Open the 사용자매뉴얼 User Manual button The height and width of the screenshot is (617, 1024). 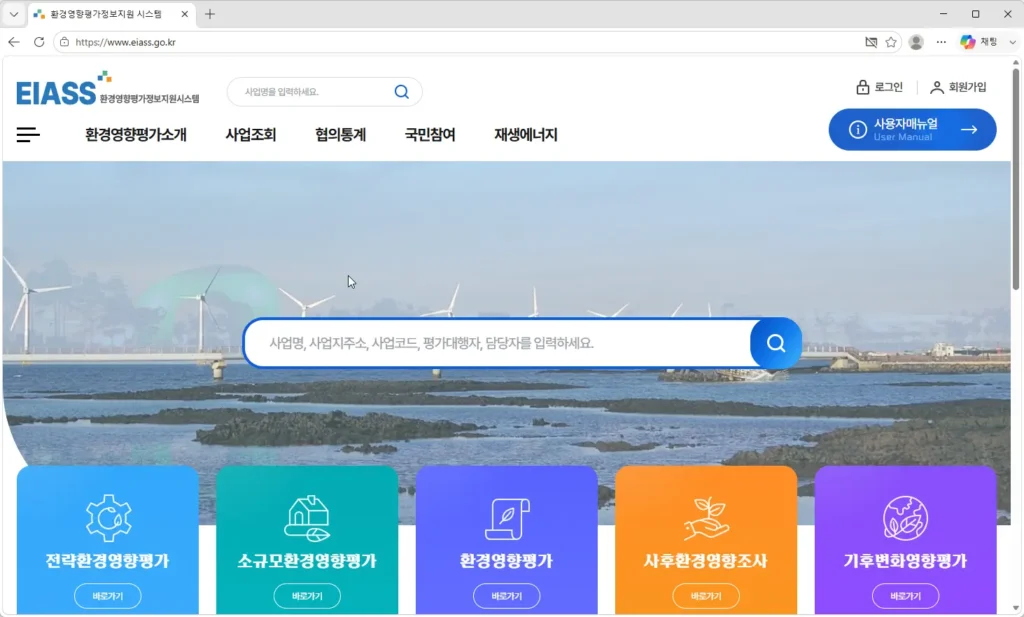coord(912,129)
